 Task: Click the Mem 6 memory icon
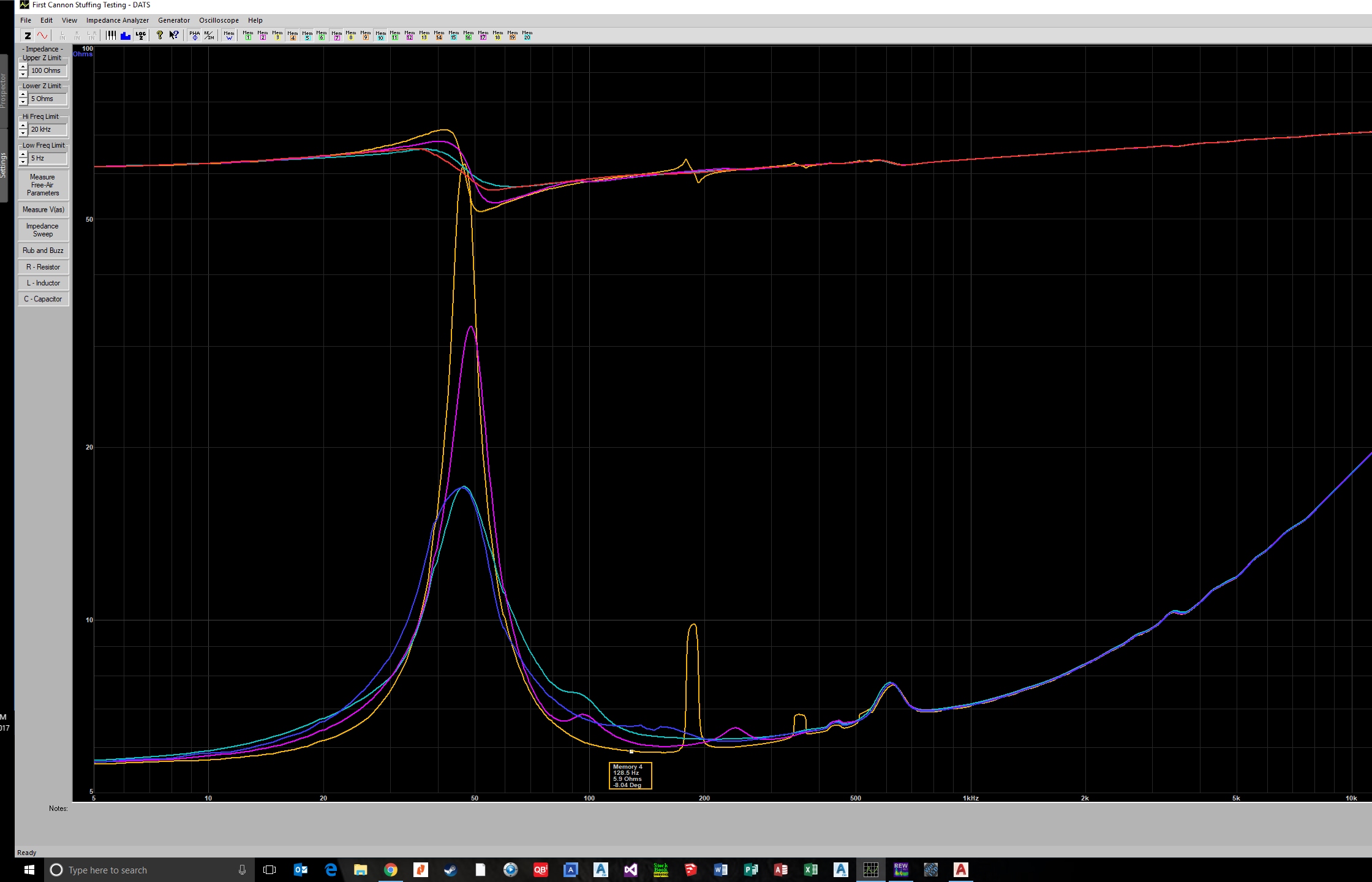(322, 36)
